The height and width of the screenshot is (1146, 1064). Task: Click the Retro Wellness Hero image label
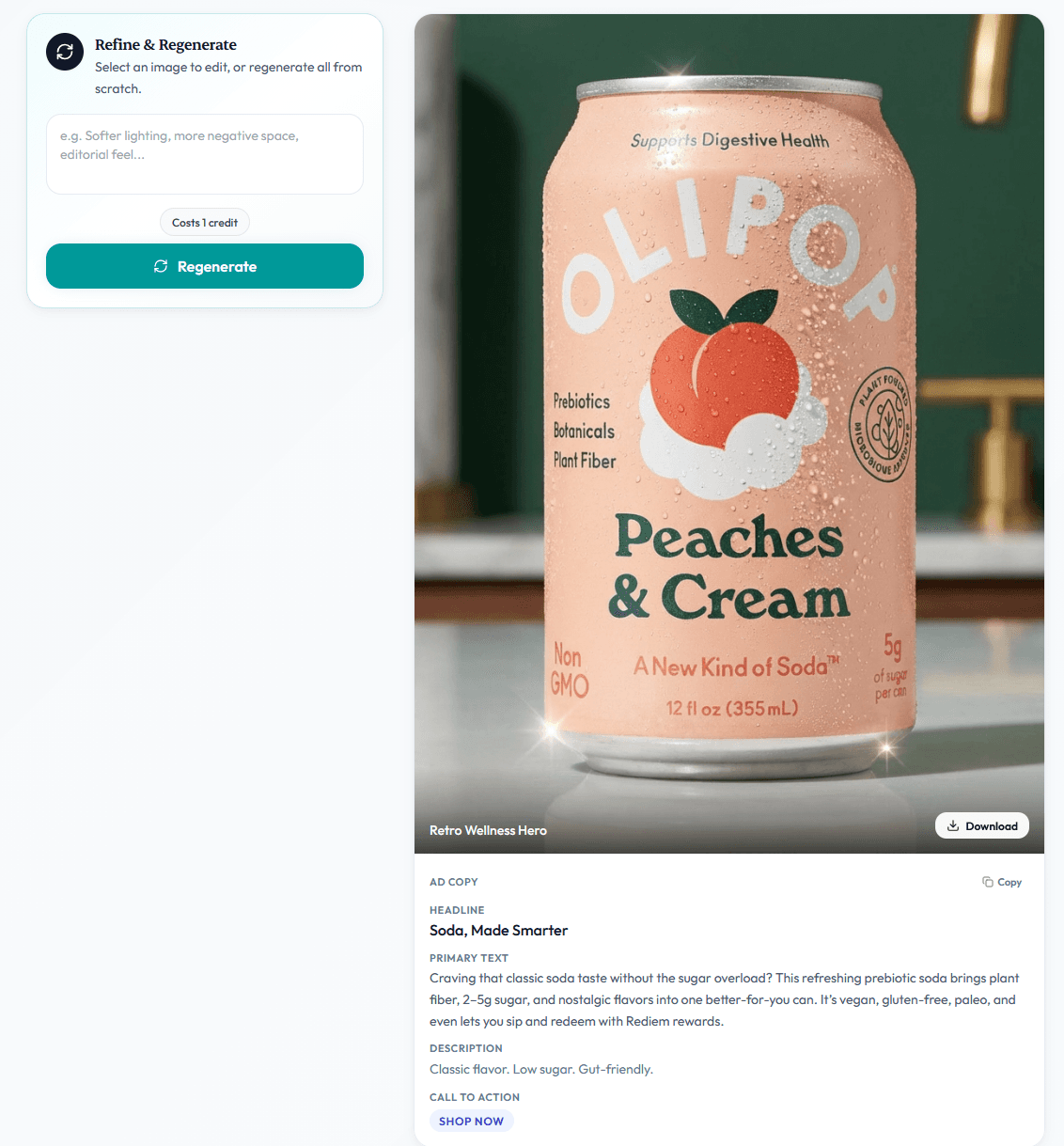(x=488, y=830)
